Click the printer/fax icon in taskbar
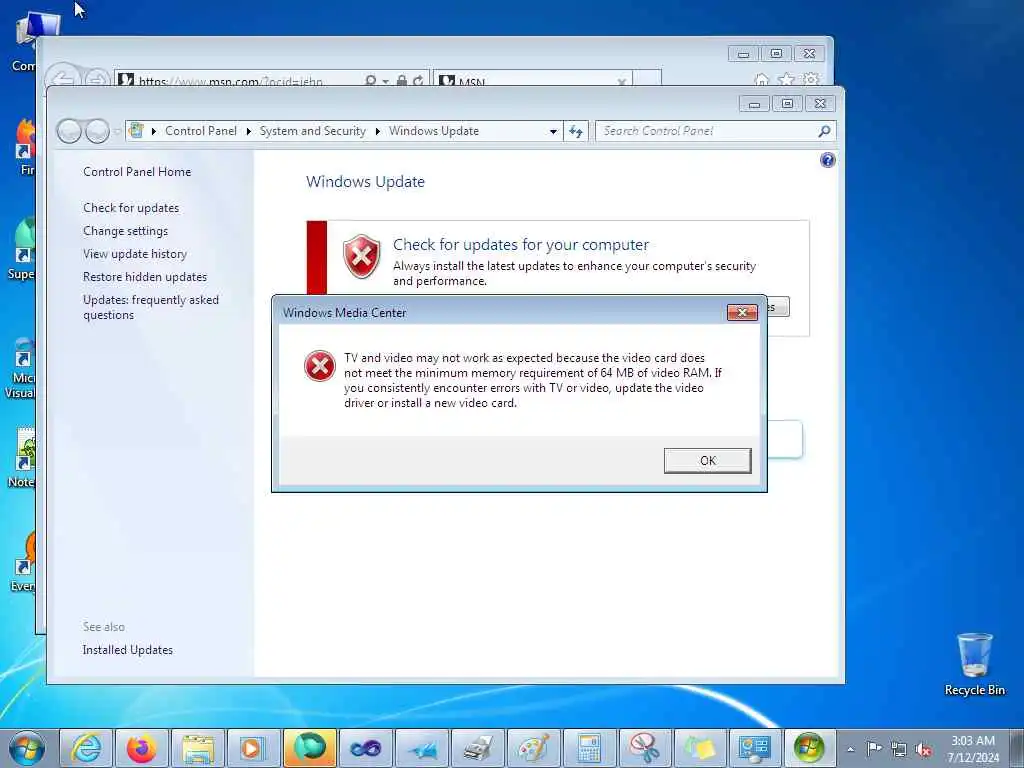Screen dimensions: 1024x768 (x=478, y=748)
